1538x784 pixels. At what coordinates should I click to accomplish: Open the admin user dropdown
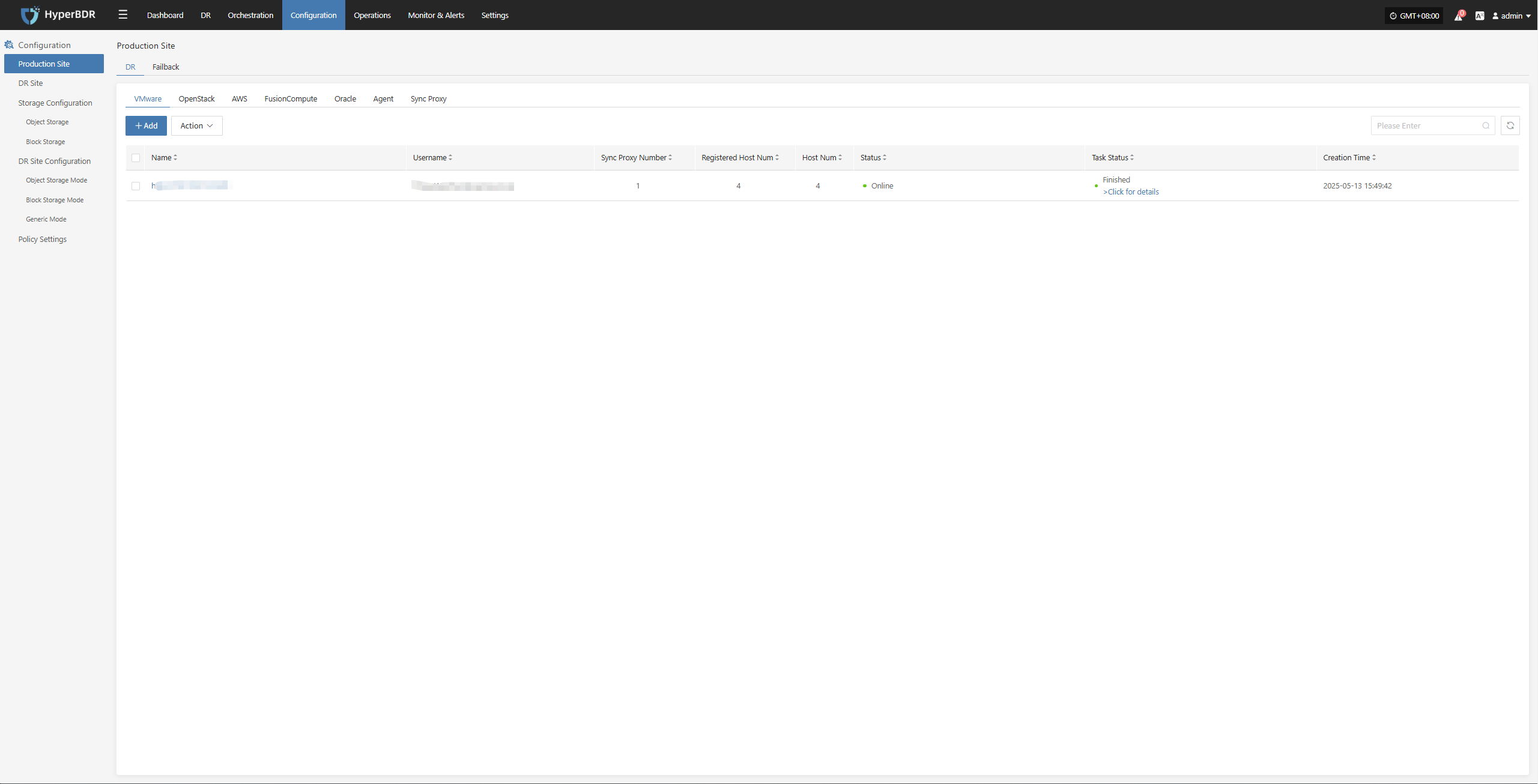1511,16
